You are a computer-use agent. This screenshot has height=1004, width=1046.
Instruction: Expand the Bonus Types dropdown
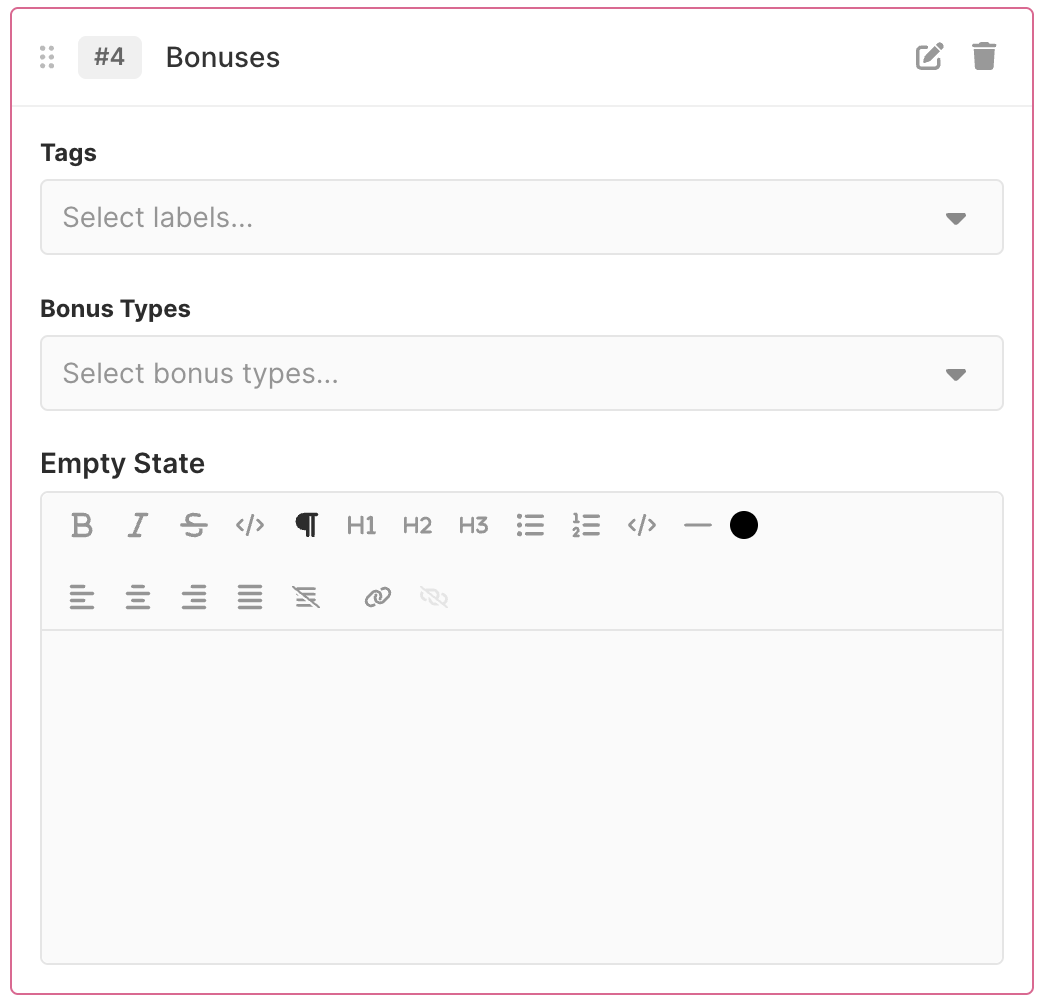(x=521, y=373)
